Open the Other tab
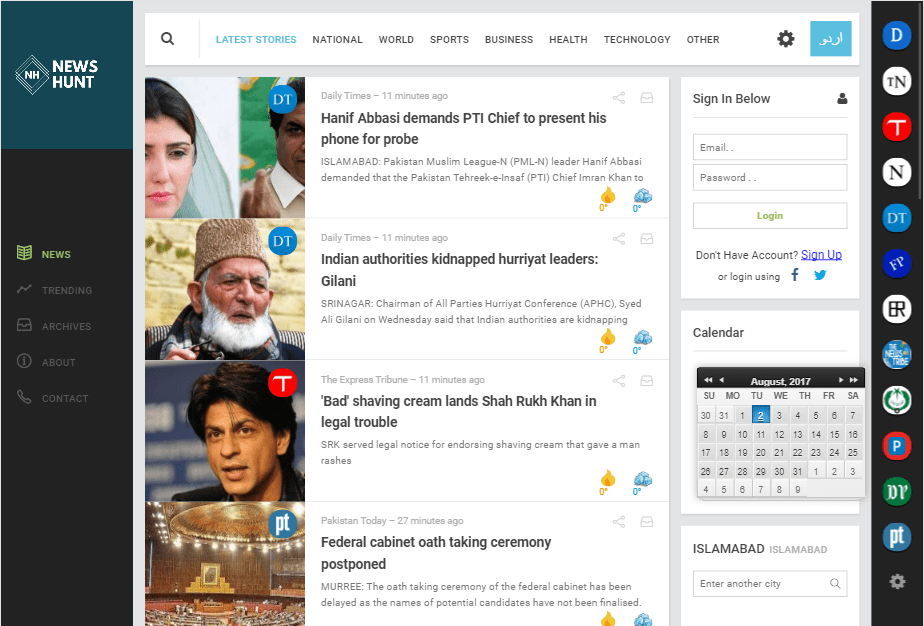Screen dimensions: 924x626 click(702, 39)
